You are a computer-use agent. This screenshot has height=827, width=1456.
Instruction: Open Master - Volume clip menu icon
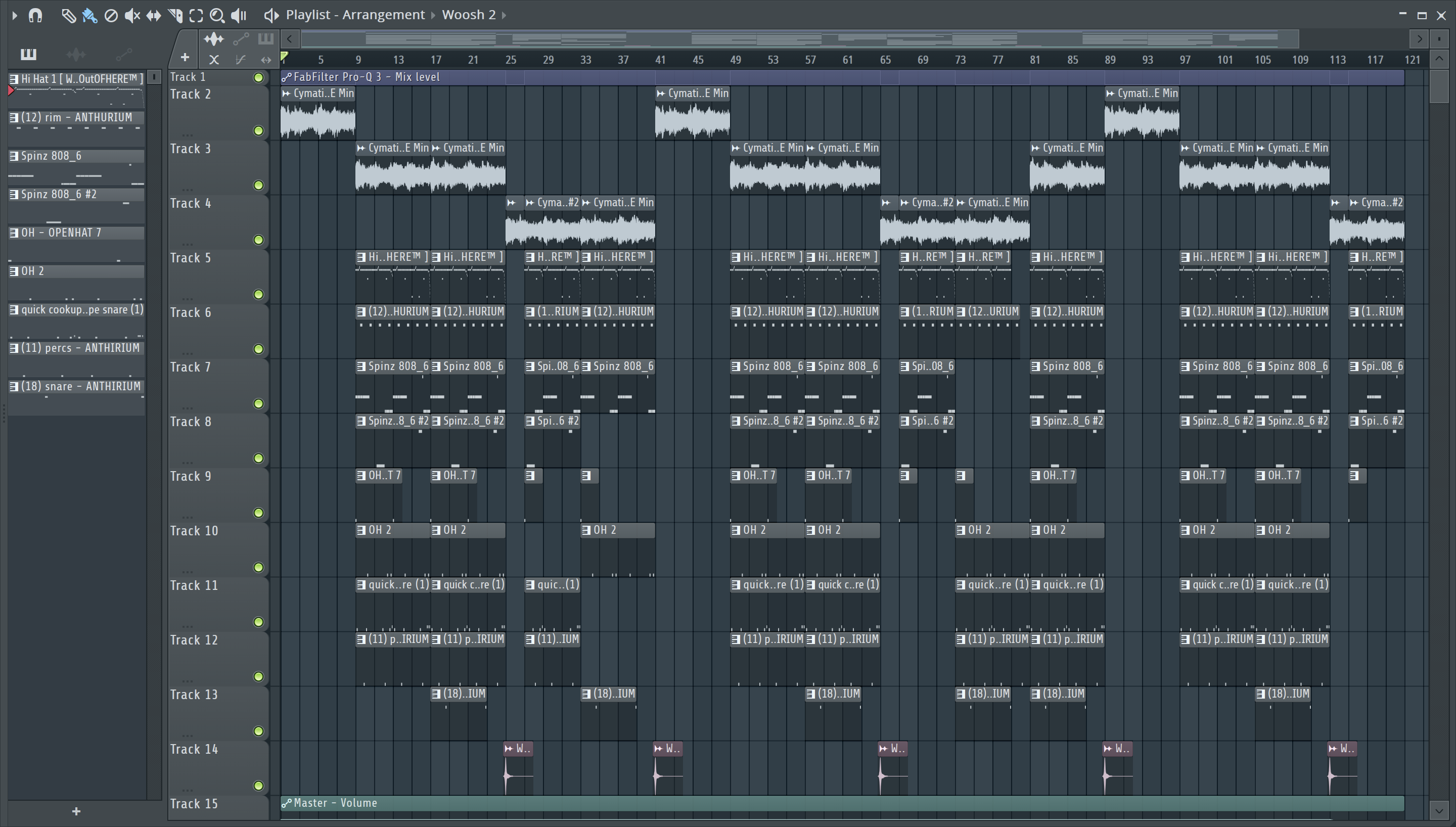(287, 803)
